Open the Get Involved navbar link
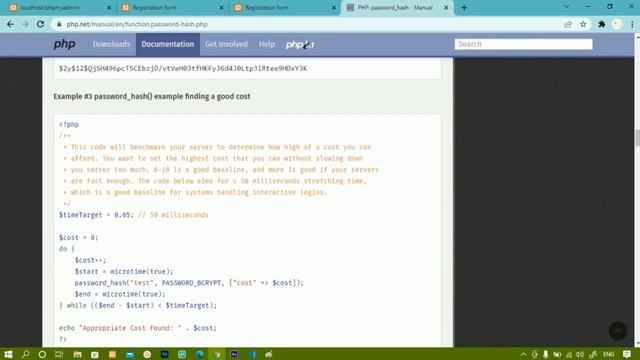 [226, 44]
